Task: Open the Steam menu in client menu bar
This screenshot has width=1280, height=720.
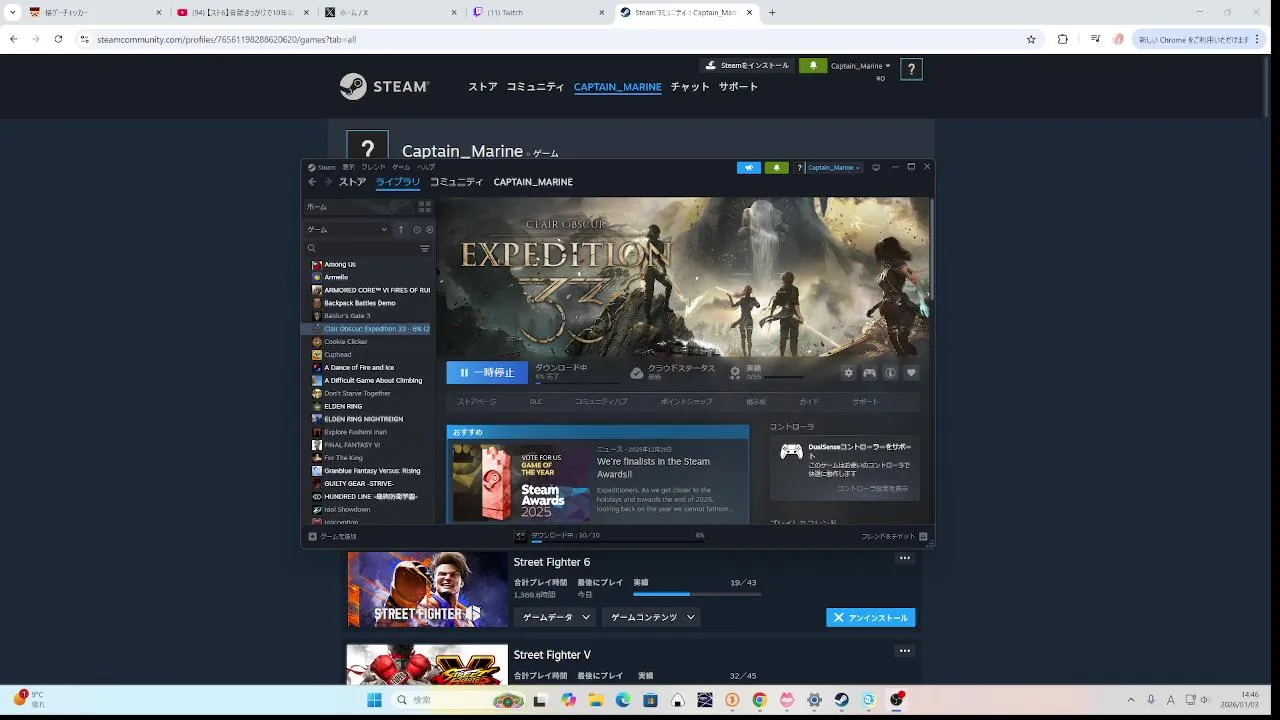Action: 322,167
